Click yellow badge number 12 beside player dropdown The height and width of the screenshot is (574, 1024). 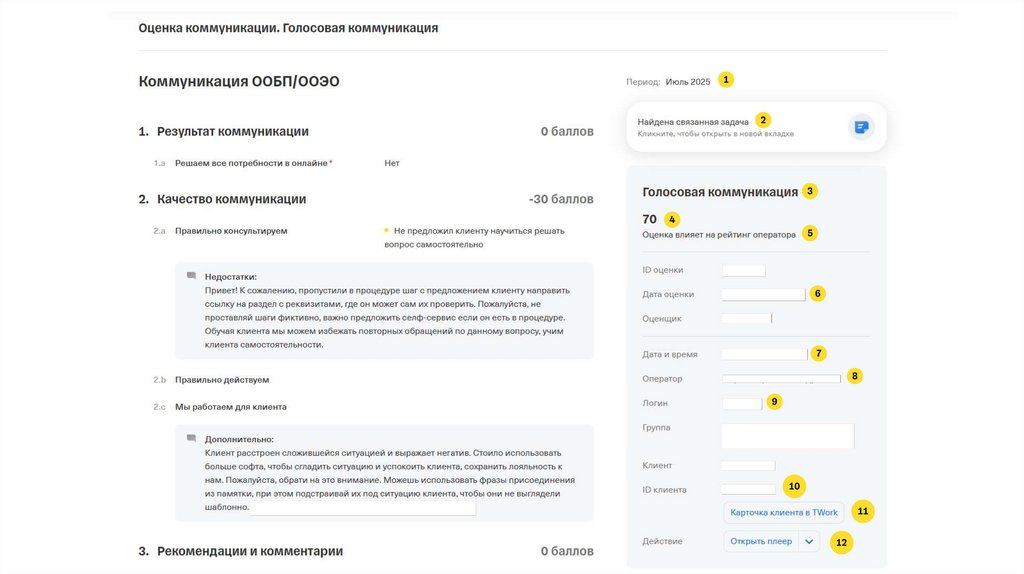[x=841, y=542]
